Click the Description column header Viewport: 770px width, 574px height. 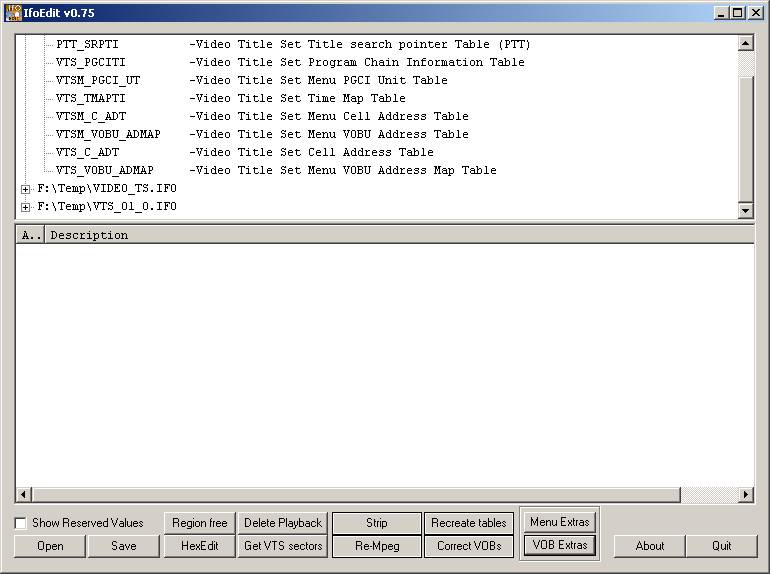[400, 235]
